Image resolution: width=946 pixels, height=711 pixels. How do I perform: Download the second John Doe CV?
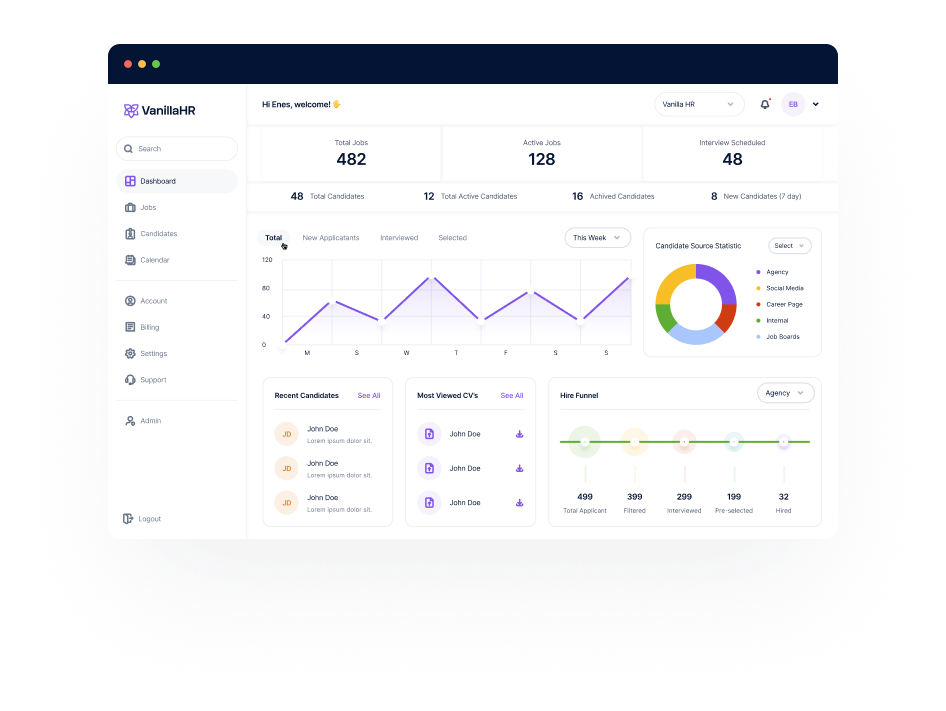click(519, 468)
